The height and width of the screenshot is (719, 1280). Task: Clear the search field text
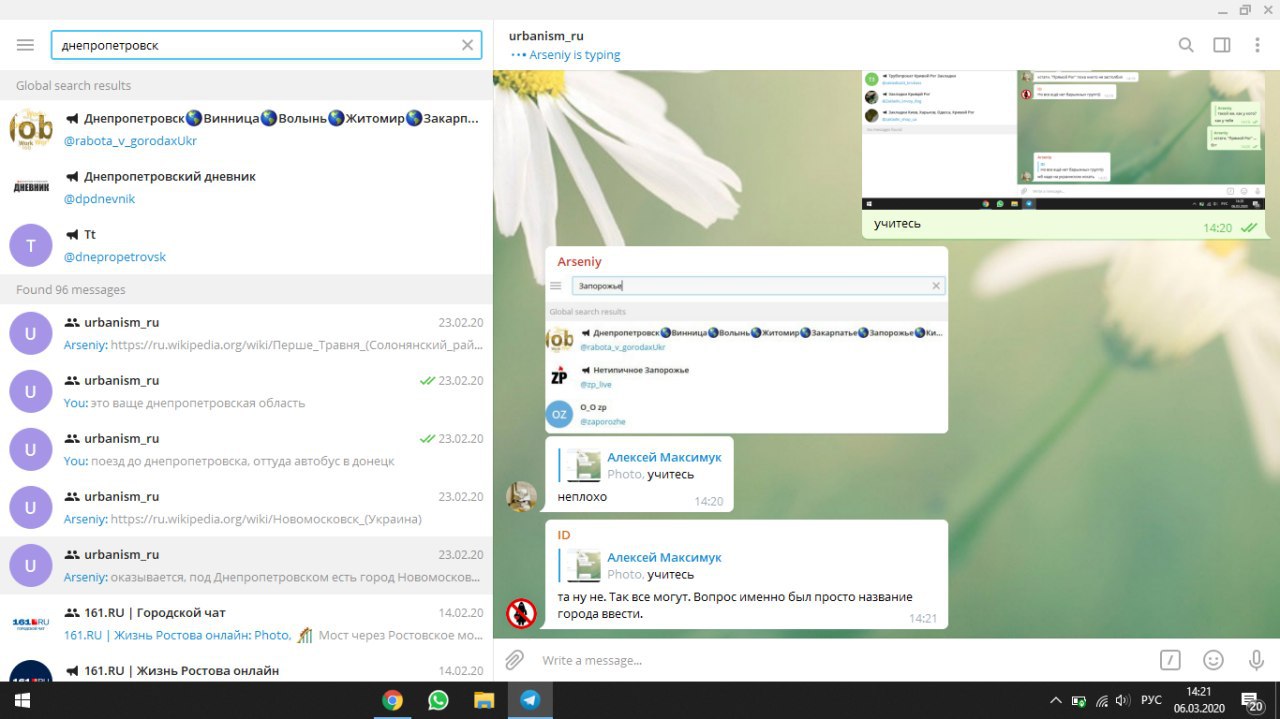click(x=467, y=45)
